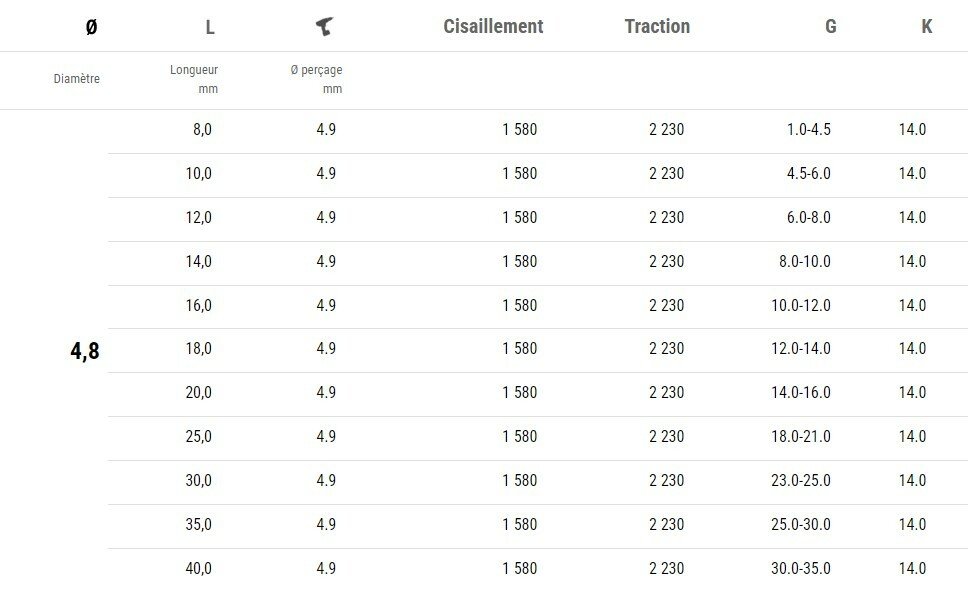Screen dimensions: 968x596
Task: Select the Cisaillement column header
Action: tap(493, 27)
